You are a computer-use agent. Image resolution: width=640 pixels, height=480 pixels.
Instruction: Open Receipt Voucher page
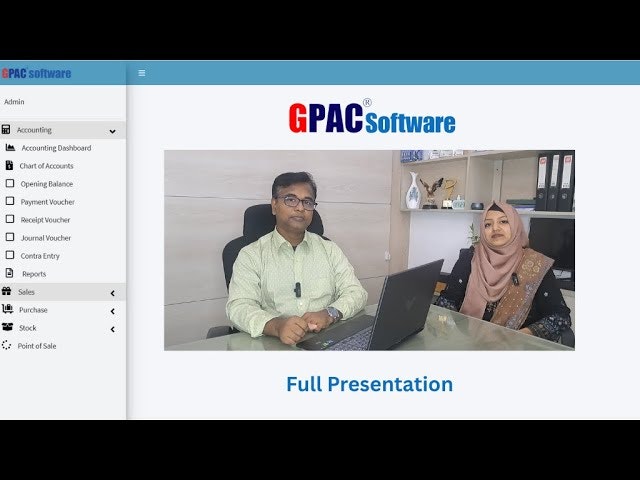45,220
